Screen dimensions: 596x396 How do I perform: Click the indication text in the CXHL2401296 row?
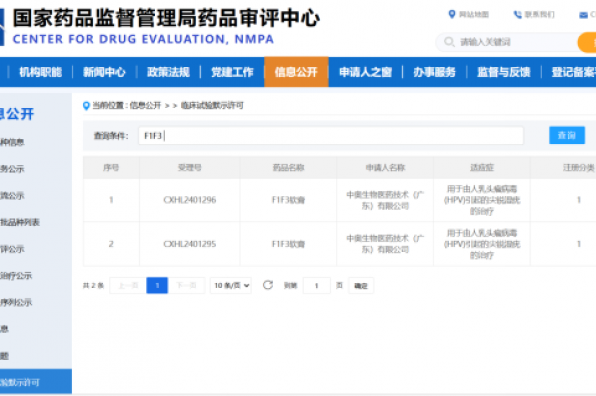pyautogui.click(x=482, y=200)
